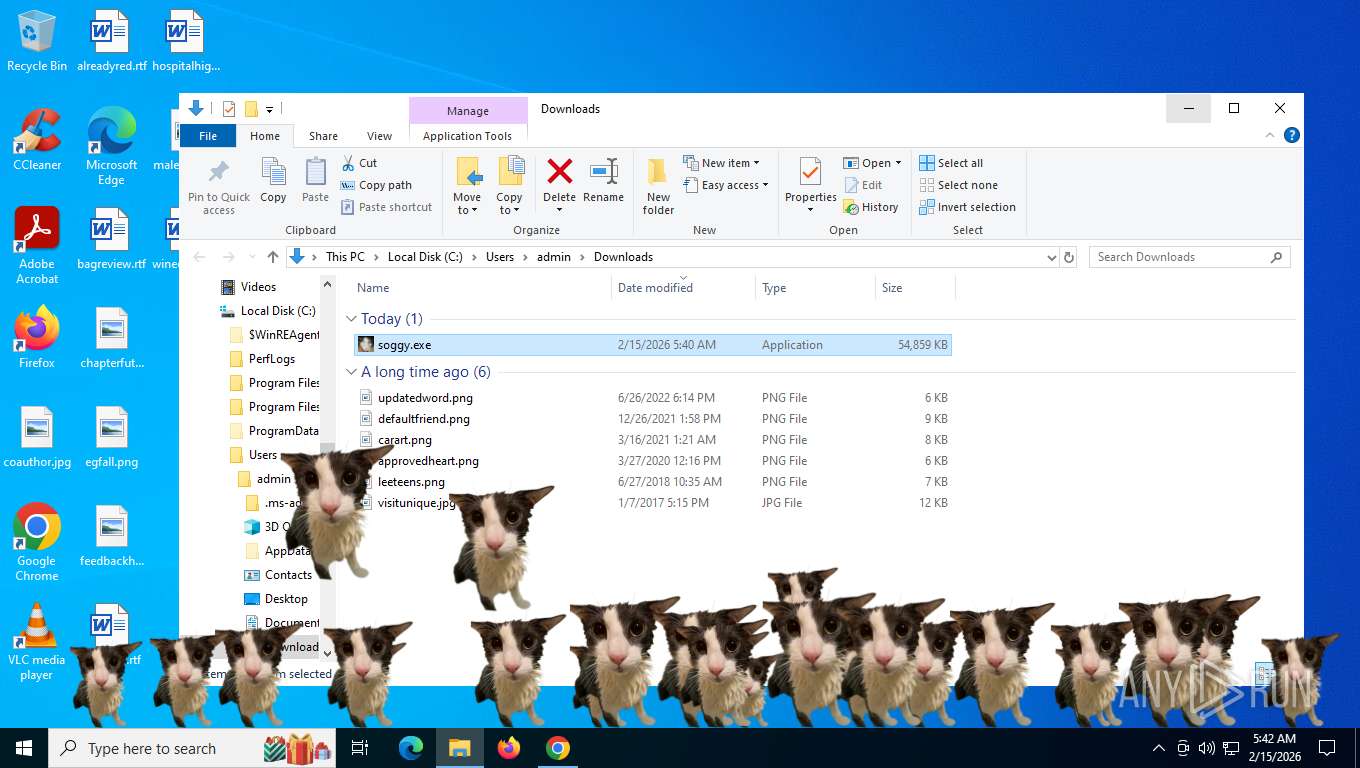Image resolution: width=1360 pixels, height=768 pixels.
Task: Open the notification center icon
Action: coord(1327,748)
